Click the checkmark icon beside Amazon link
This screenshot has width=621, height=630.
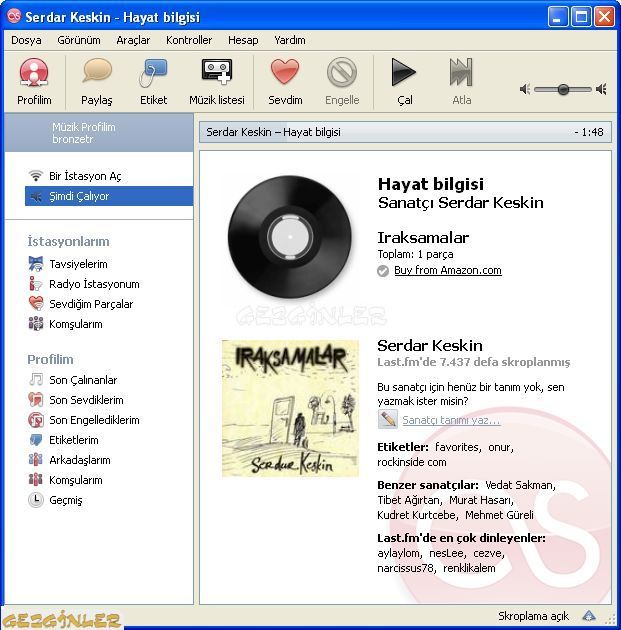pos(383,271)
